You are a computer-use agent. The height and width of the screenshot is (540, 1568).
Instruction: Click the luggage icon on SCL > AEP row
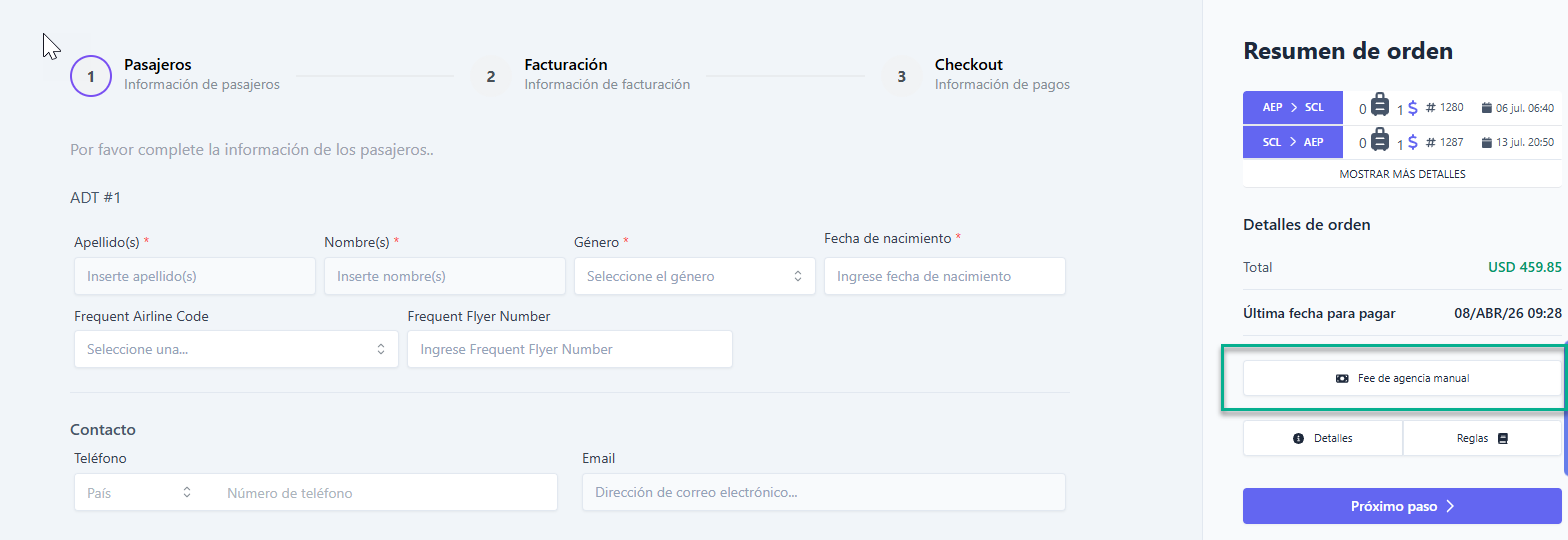[x=1380, y=141]
